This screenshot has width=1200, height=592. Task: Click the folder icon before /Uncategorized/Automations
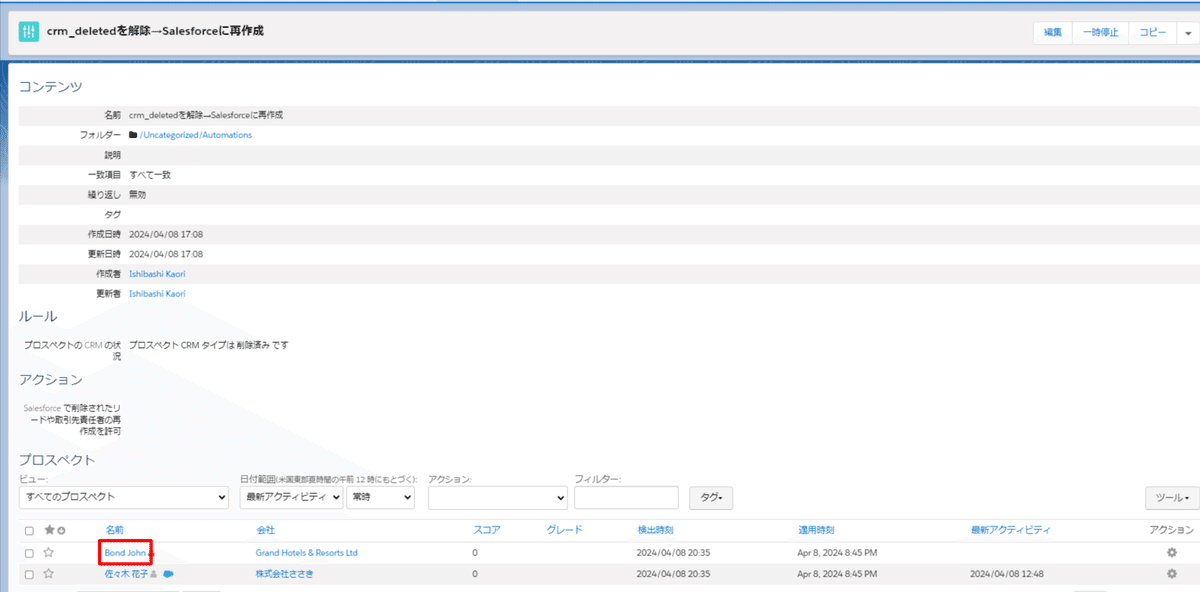(133, 135)
